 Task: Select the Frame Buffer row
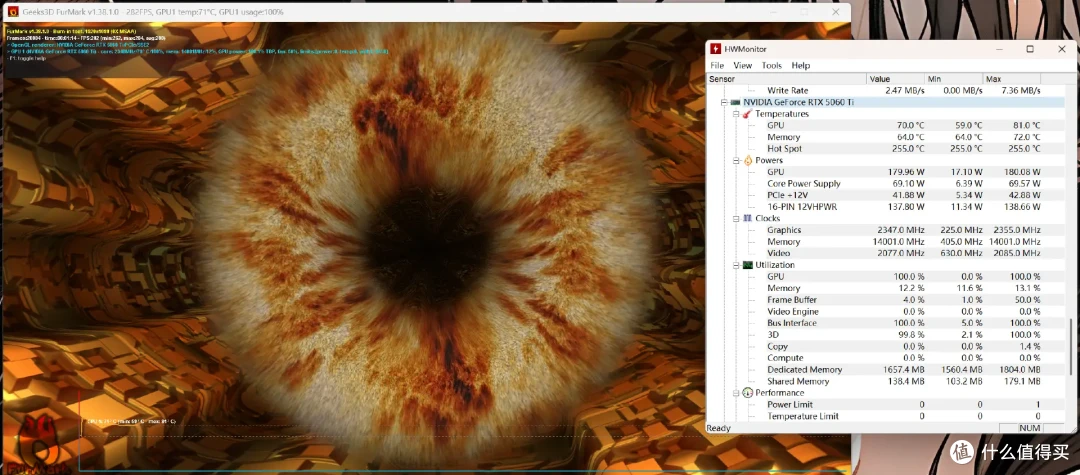point(887,300)
